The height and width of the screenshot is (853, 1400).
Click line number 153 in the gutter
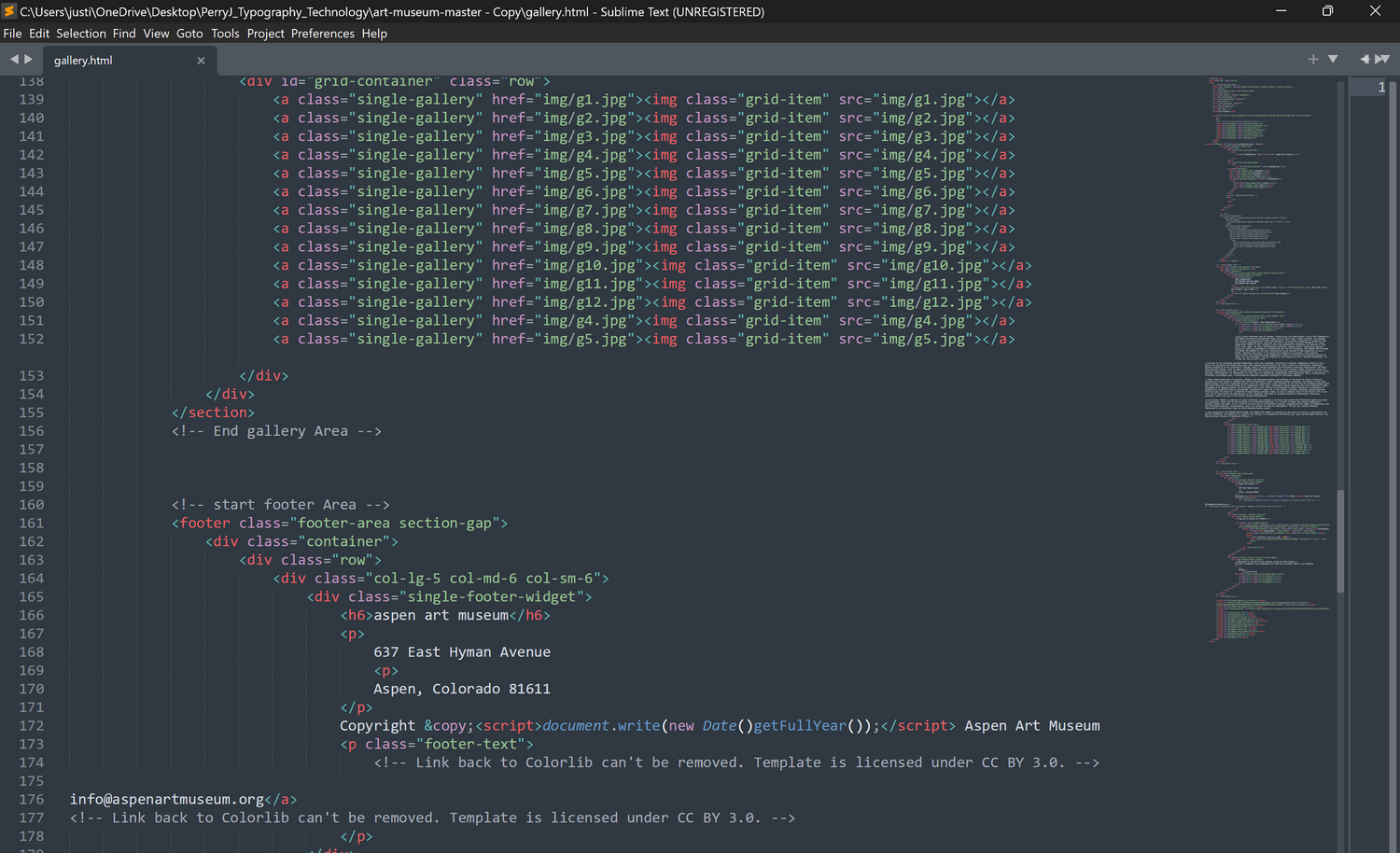click(x=31, y=376)
